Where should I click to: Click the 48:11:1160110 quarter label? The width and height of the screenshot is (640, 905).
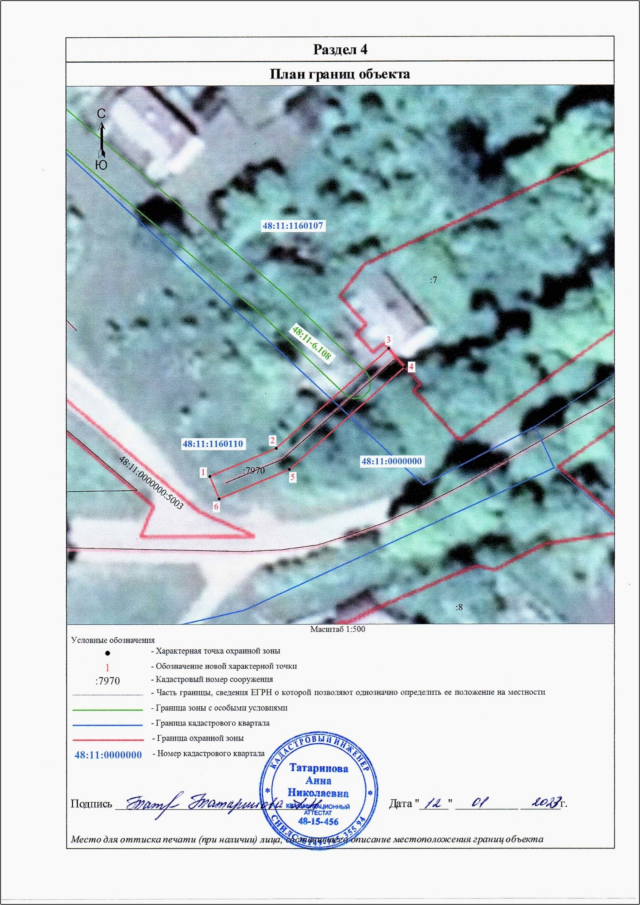(x=213, y=442)
